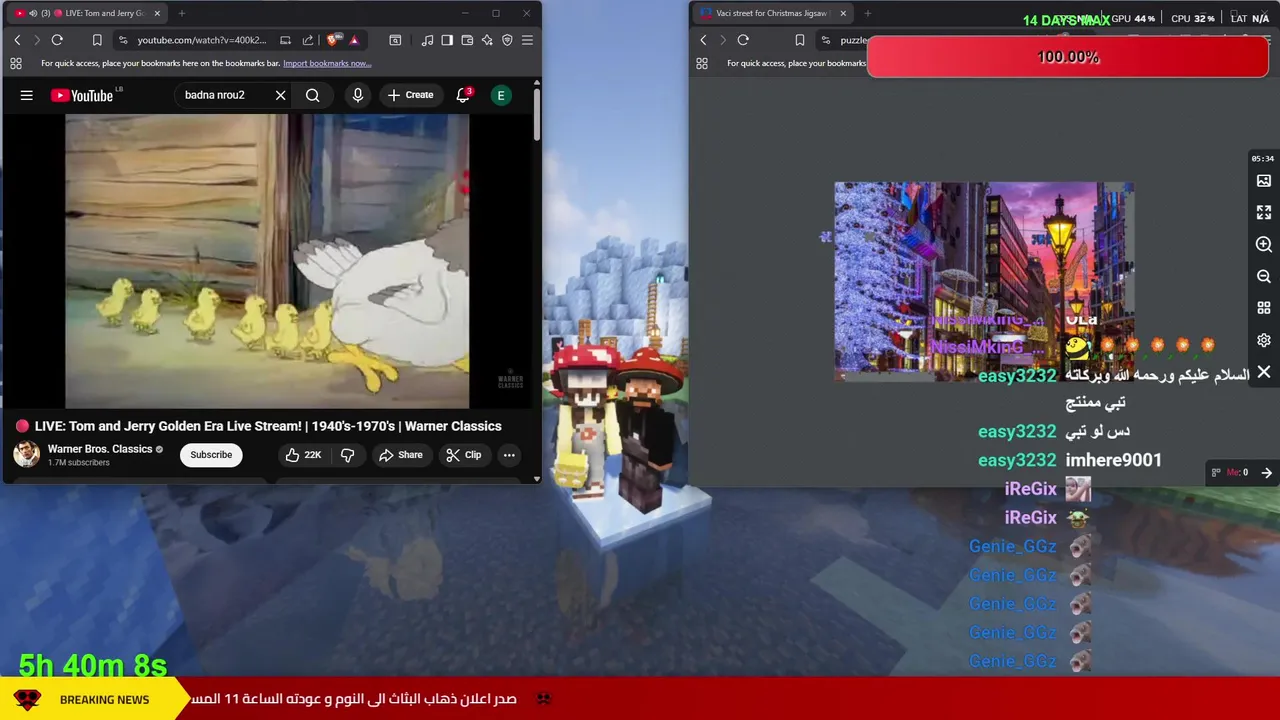Click the 'easy3232' name beside imhere9001
Viewport: 1280px width, 720px height.
(1017, 460)
